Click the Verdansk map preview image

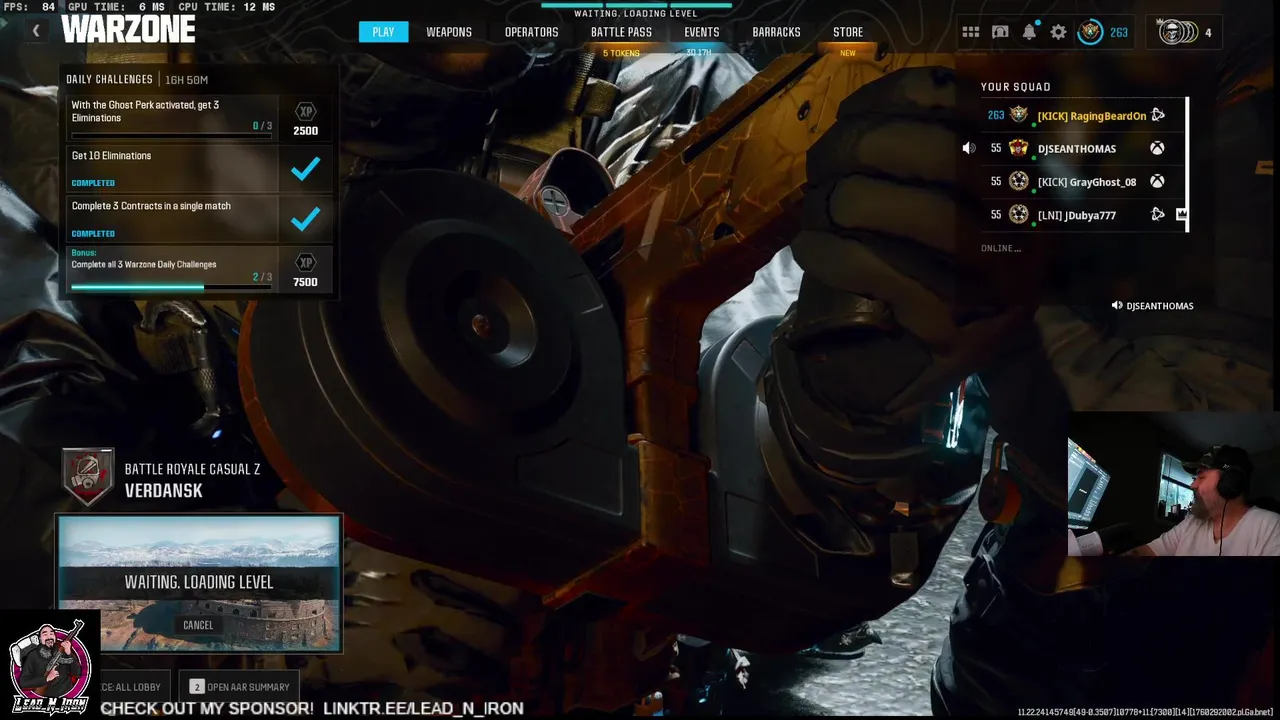click(199, 583)
